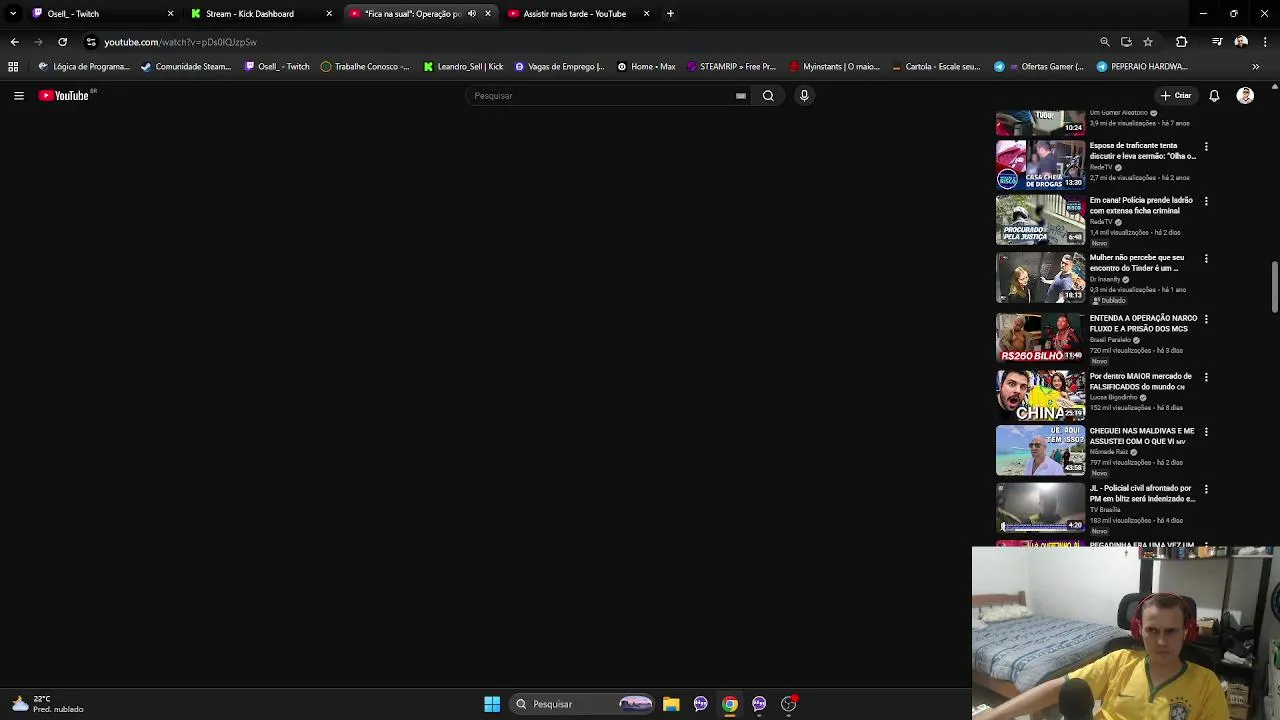Open File Explorer from the taskbar

point(671,704)
